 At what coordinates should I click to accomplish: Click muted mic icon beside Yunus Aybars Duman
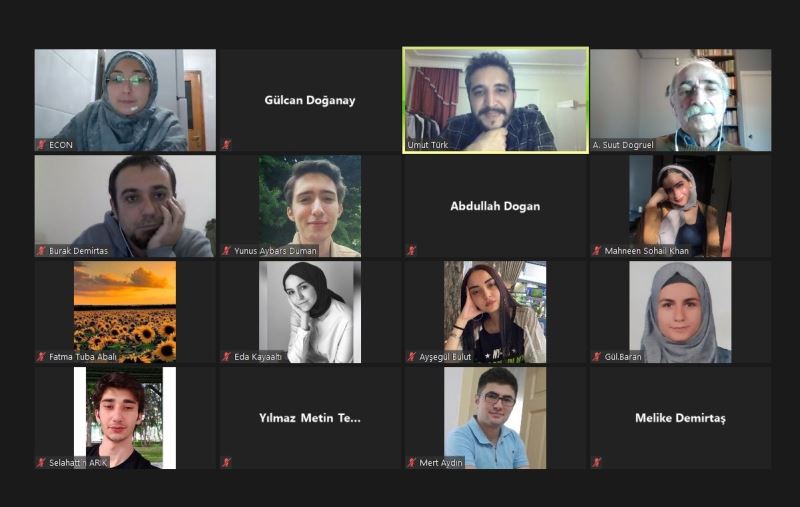coord(227,250)
